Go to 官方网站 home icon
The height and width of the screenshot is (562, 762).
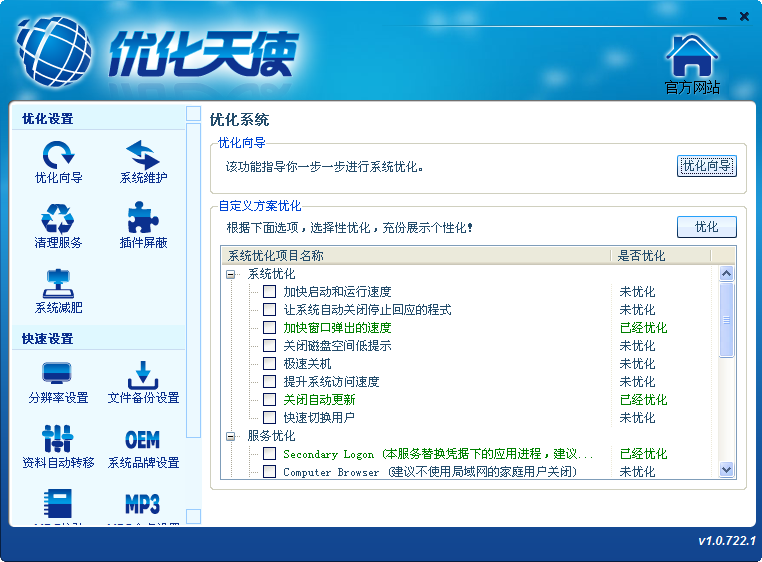click(x=692, y=58)
